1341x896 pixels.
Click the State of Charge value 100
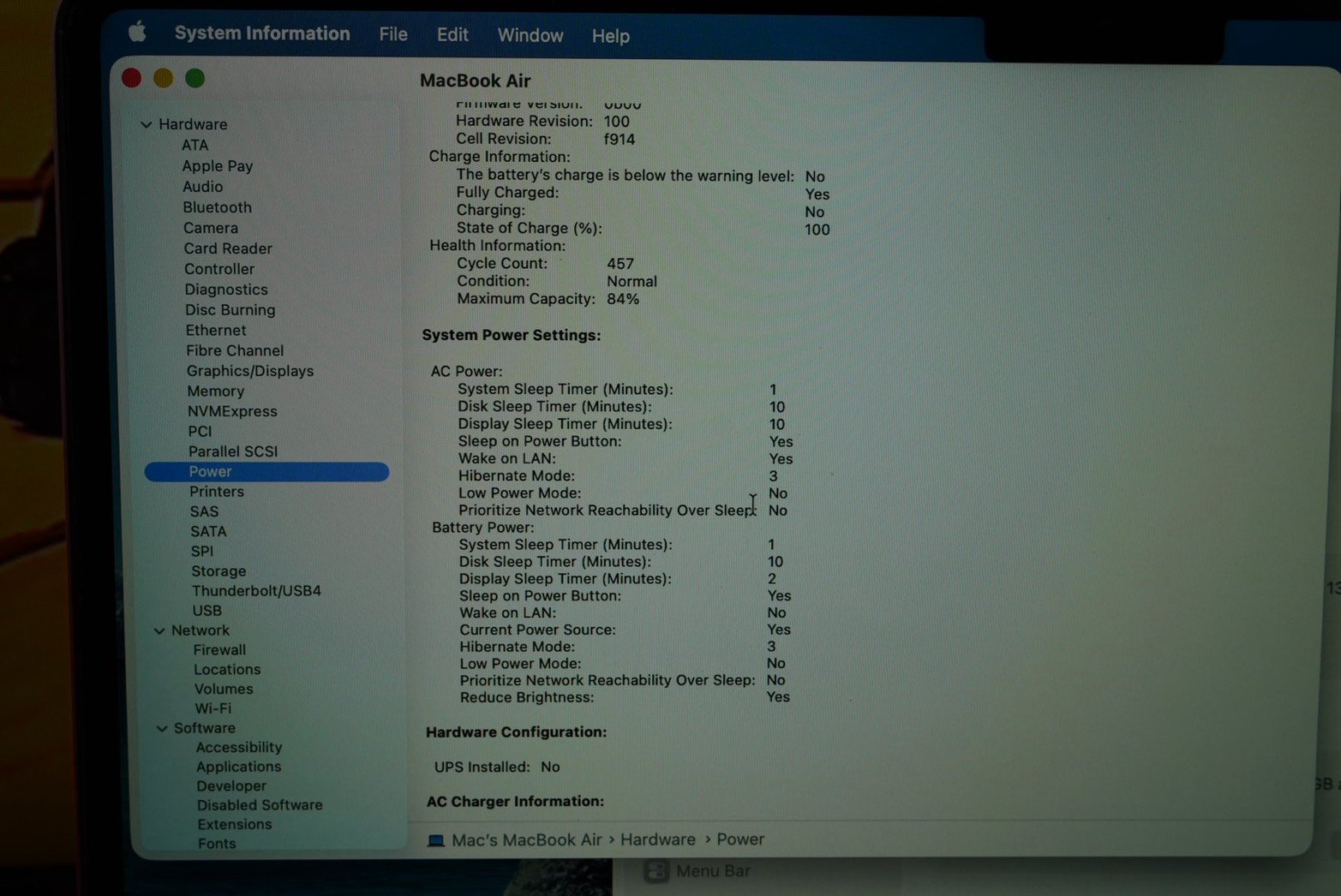tap(817, 230)
